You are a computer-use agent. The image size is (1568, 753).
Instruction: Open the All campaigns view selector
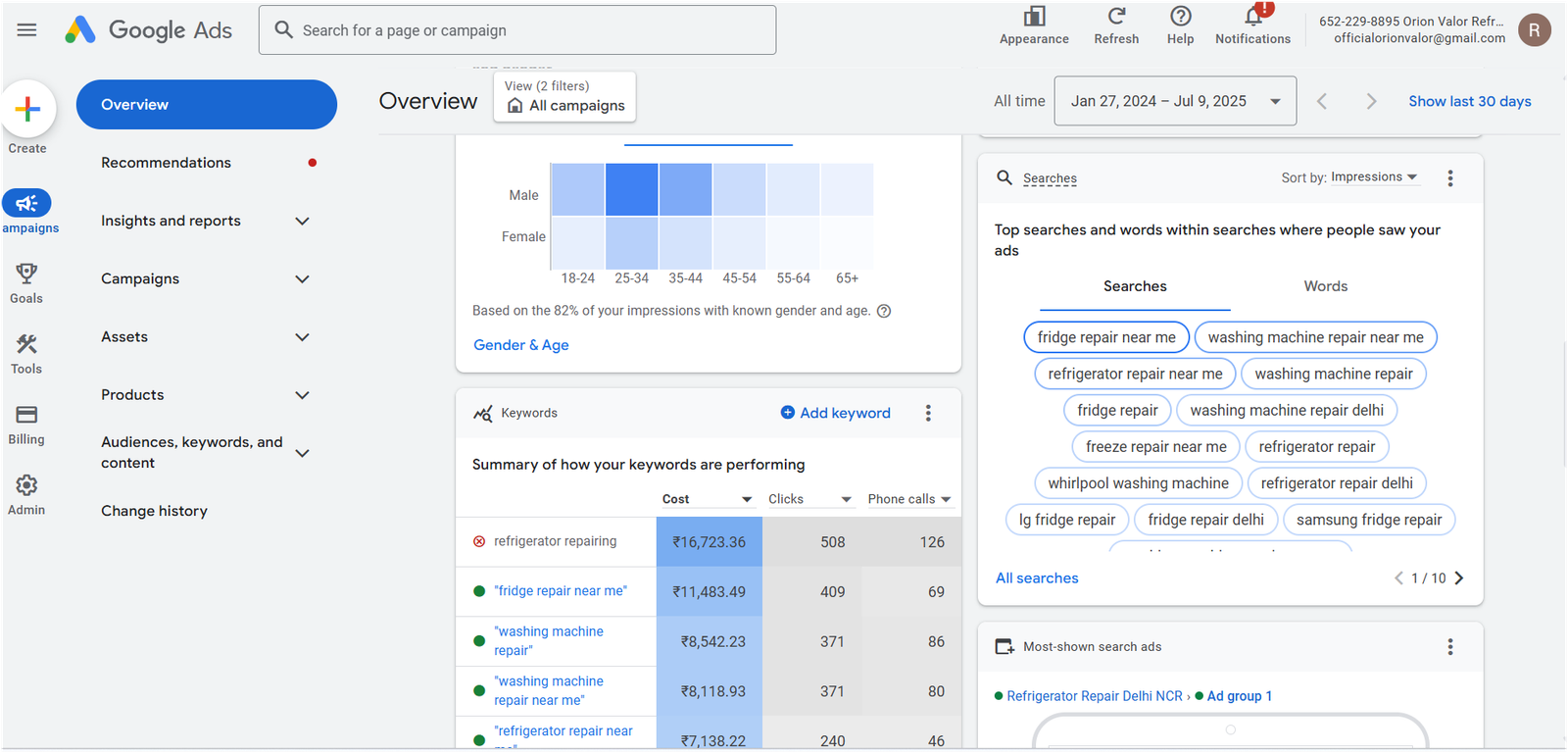pyautogui.click(x=565, y=96)
